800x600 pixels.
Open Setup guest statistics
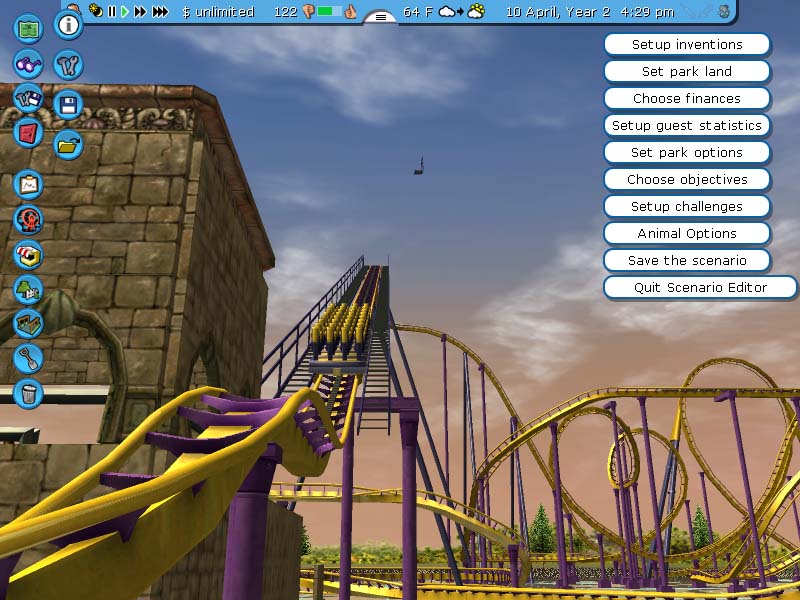point(687,126)
